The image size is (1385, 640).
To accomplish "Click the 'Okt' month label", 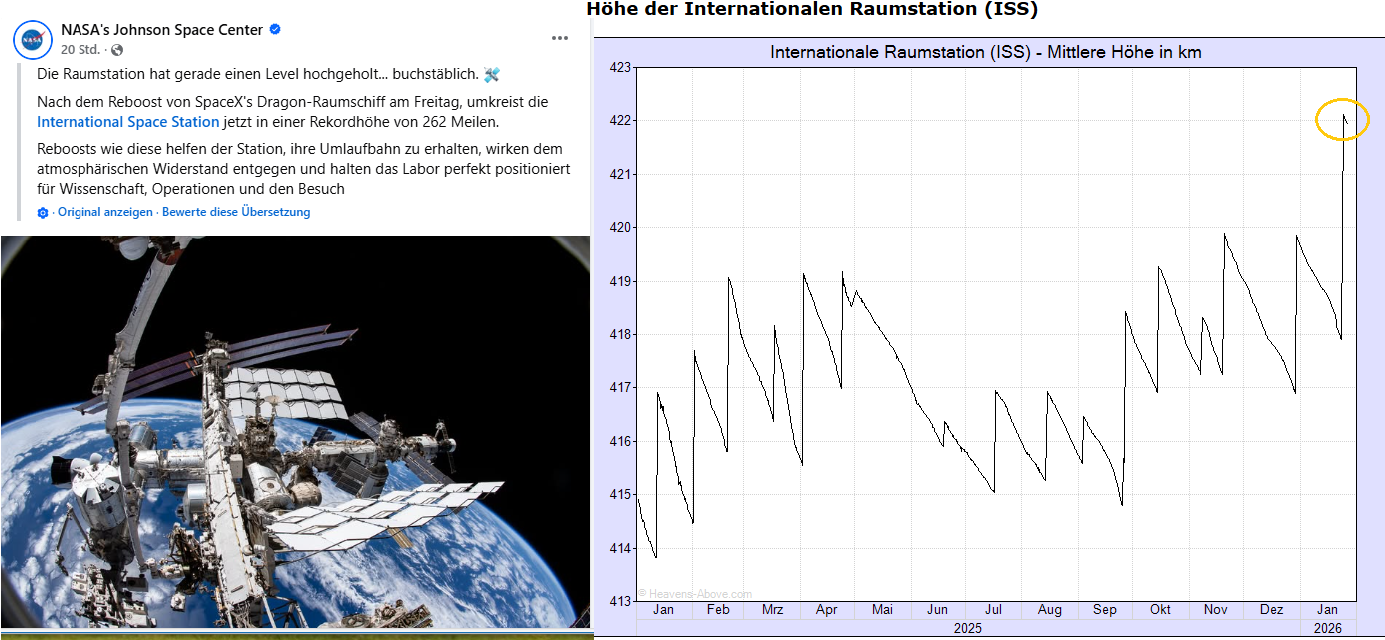I will [1160, 610].
